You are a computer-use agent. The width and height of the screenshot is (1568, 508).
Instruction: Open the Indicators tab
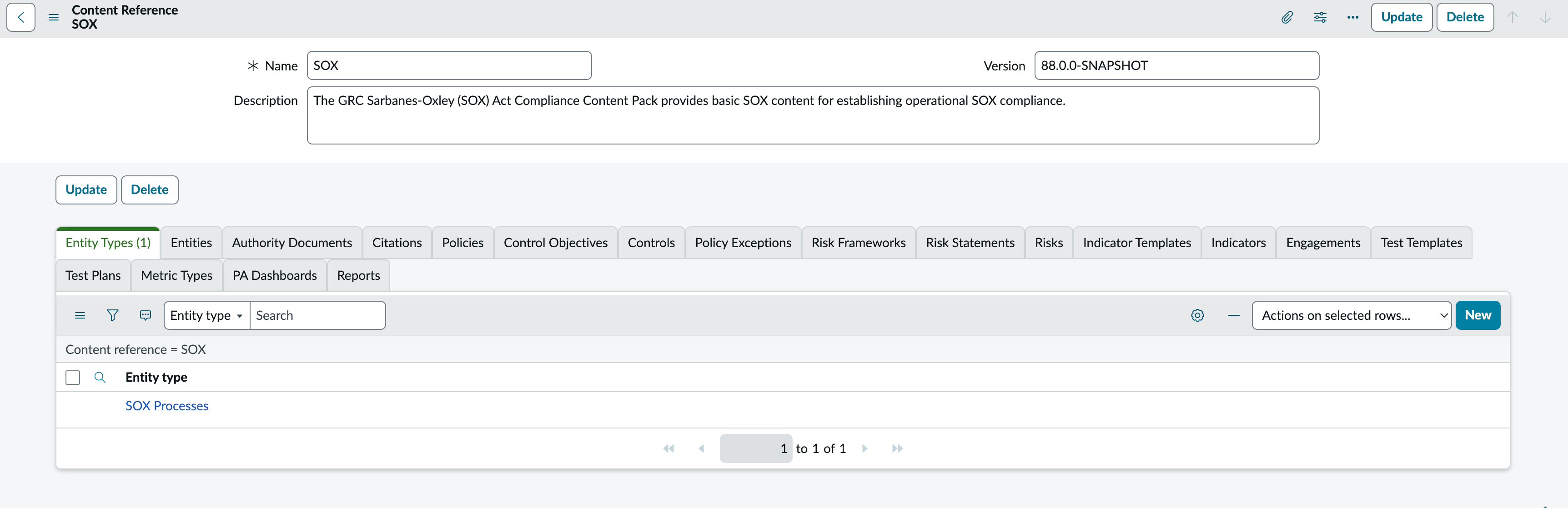tap(1238, 243)
